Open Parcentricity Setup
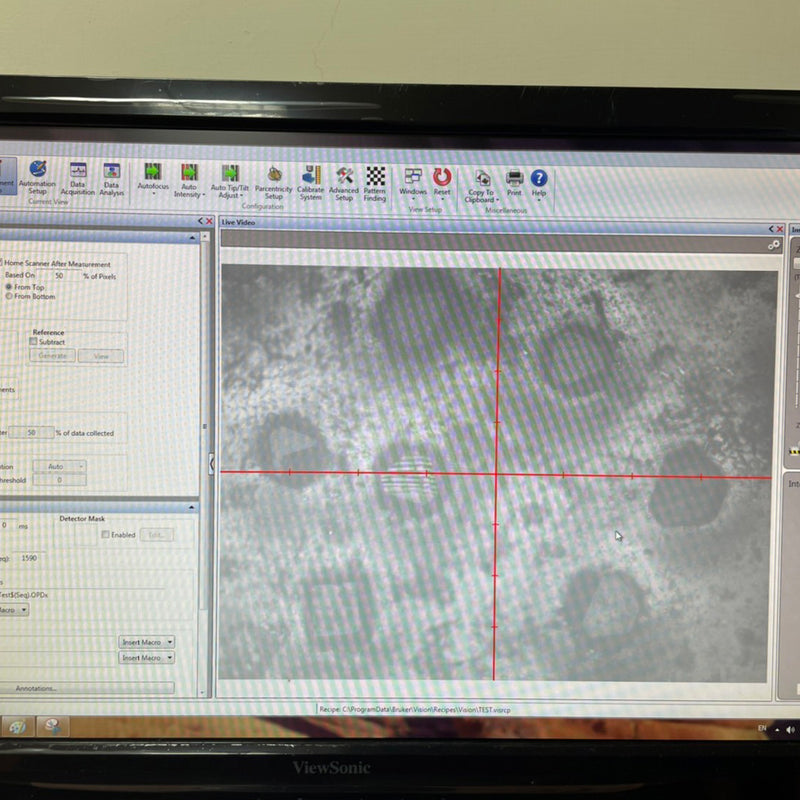Screen dimensions: 800x800 (273, 182)
